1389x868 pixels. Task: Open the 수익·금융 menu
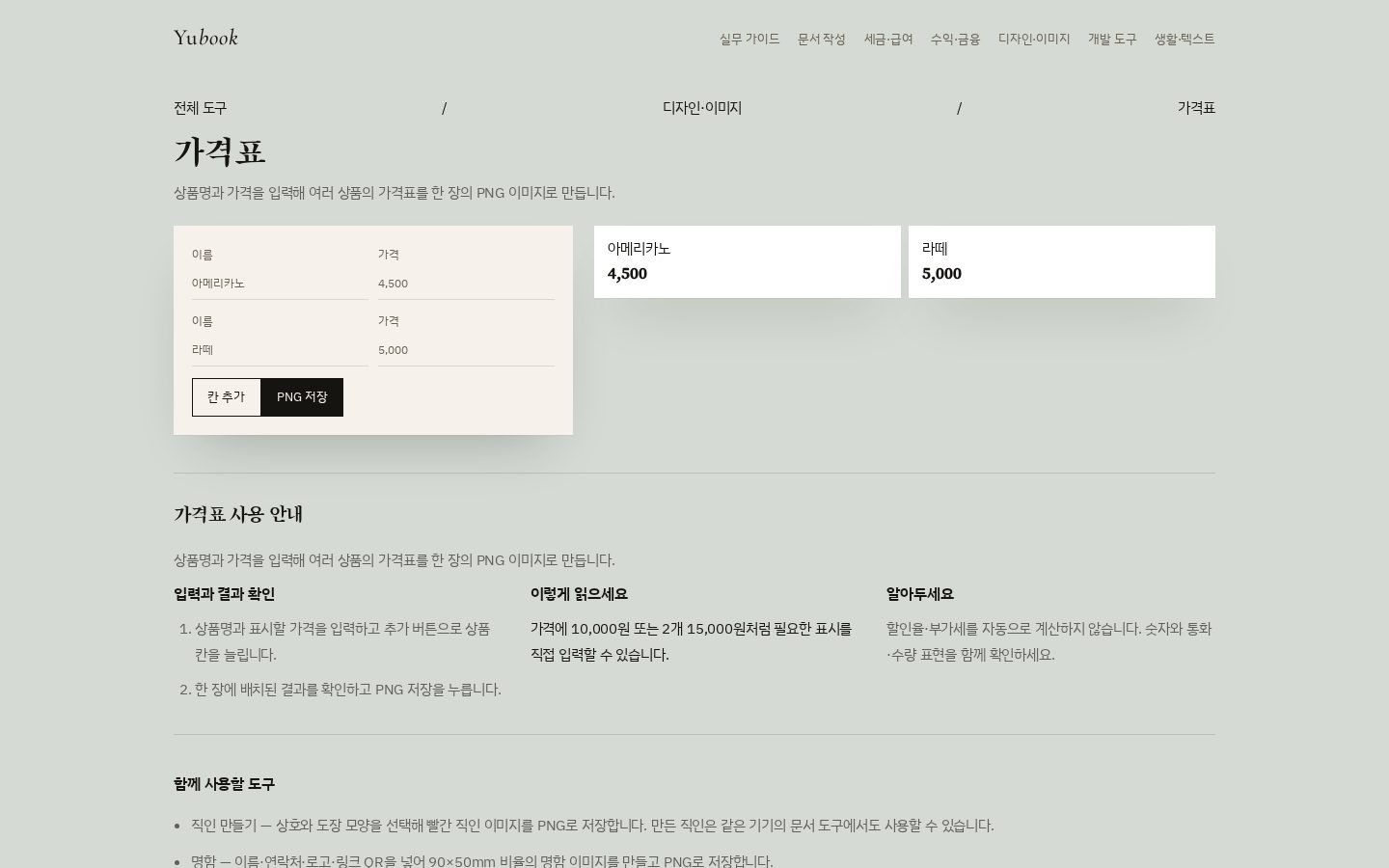pyautogui.click(x=955, y=39)
